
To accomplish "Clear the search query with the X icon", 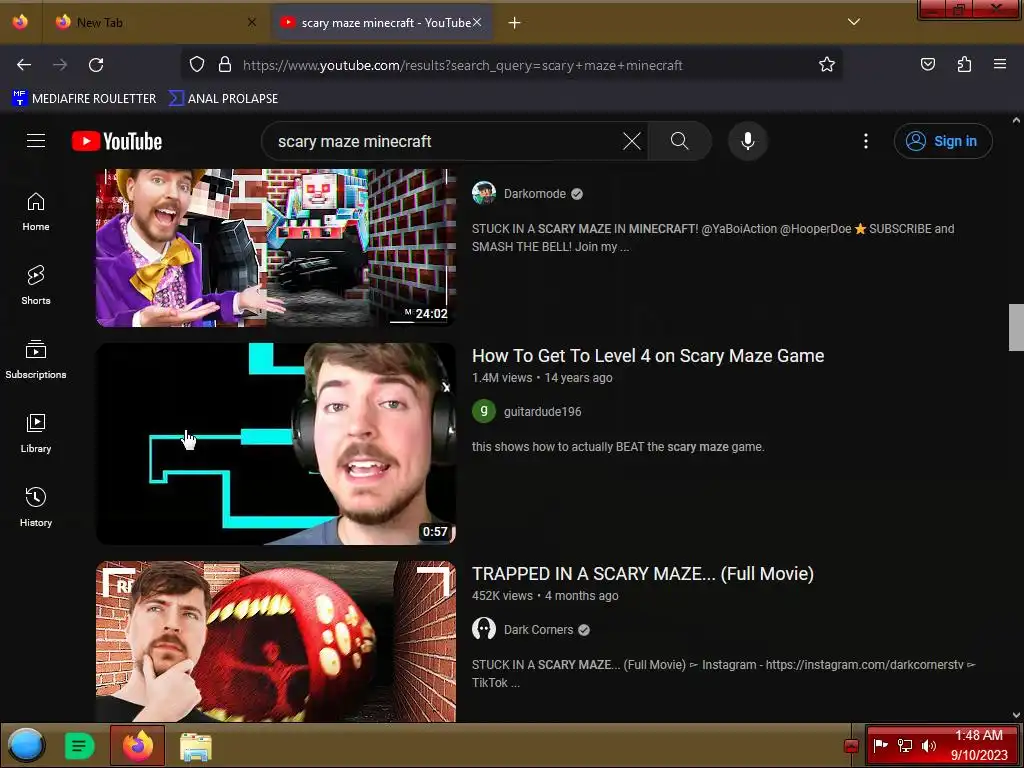I will 632,141.
